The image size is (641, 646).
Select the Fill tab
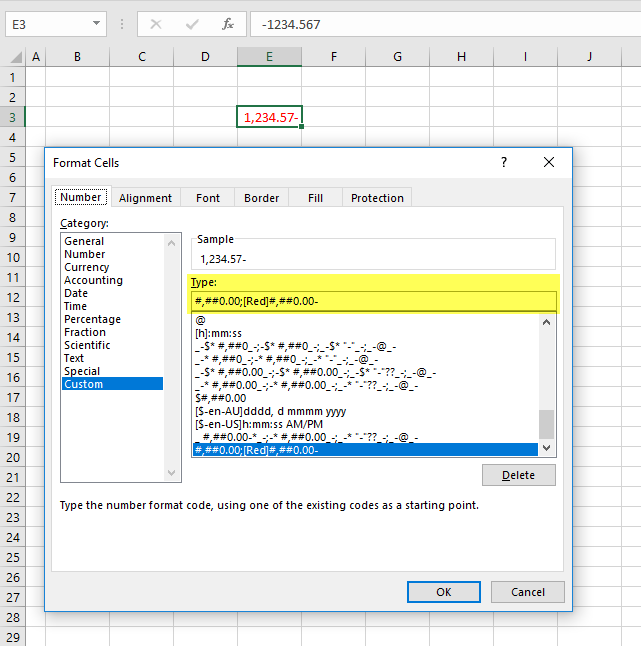[x=316, y=198]
